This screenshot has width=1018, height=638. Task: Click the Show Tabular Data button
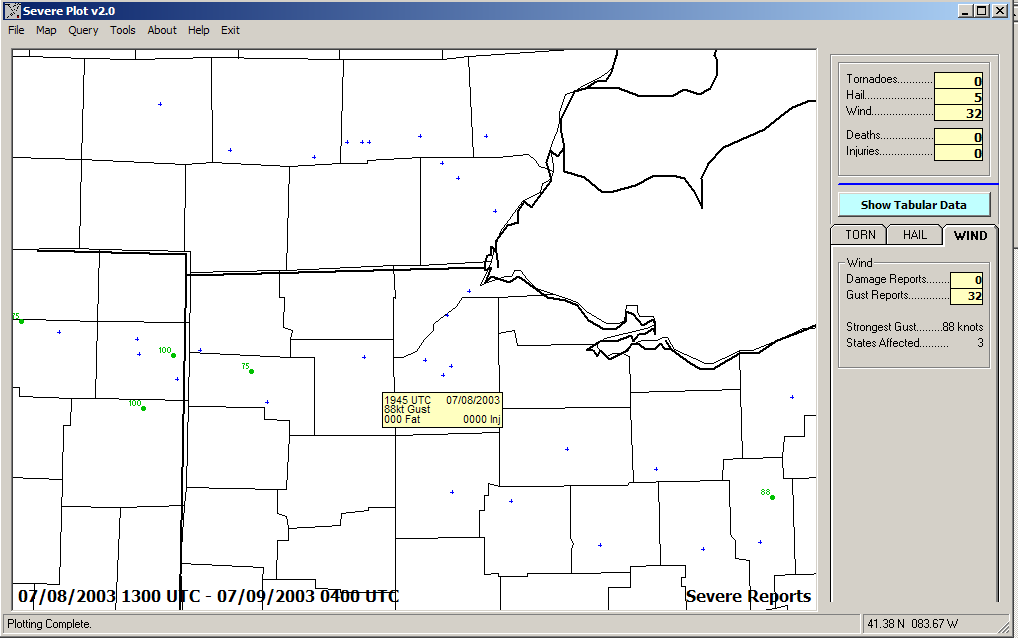(913, 204)
